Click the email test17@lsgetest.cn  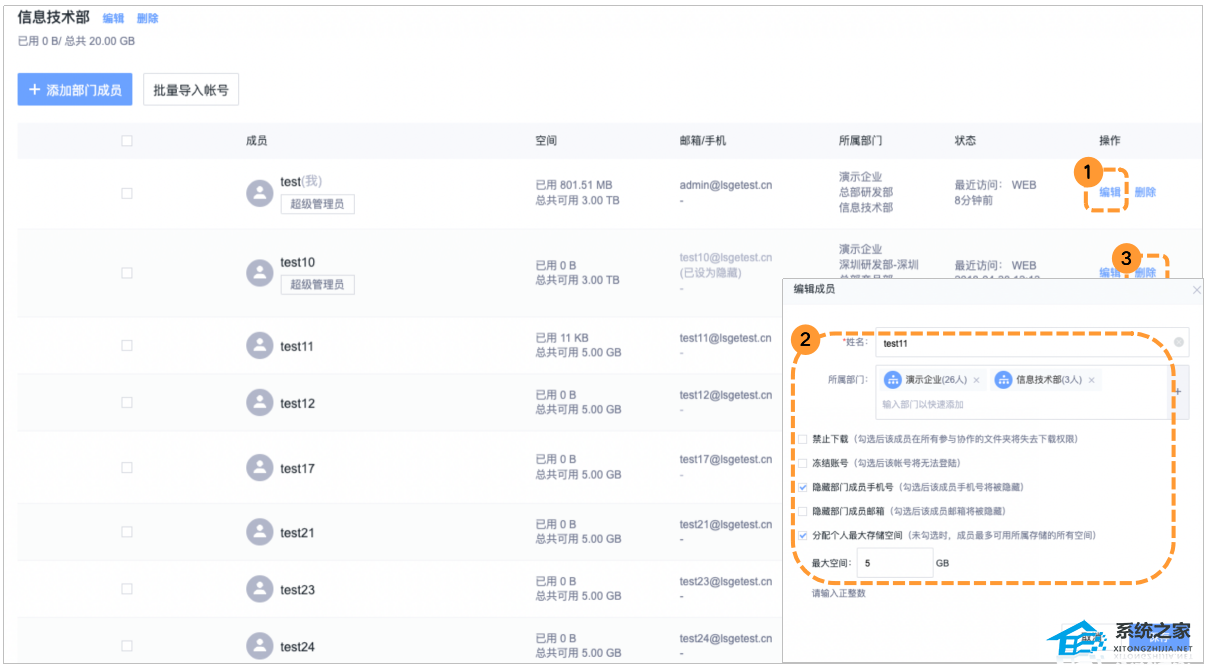(x=726, y=460)
